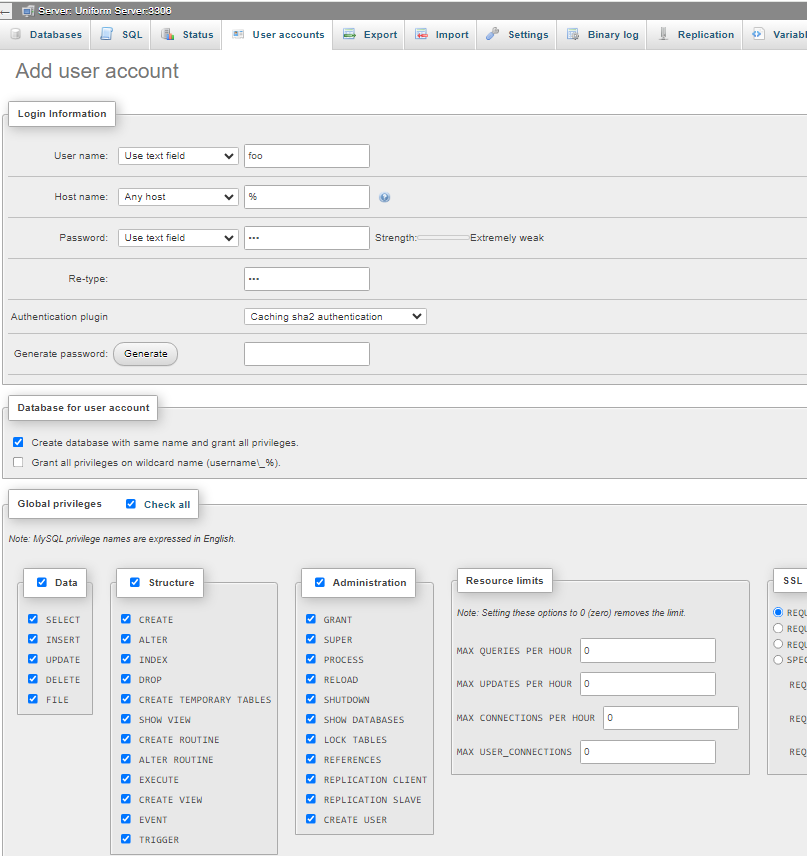
Task: Click the Settings wrench icon
Action: point(492,34)
